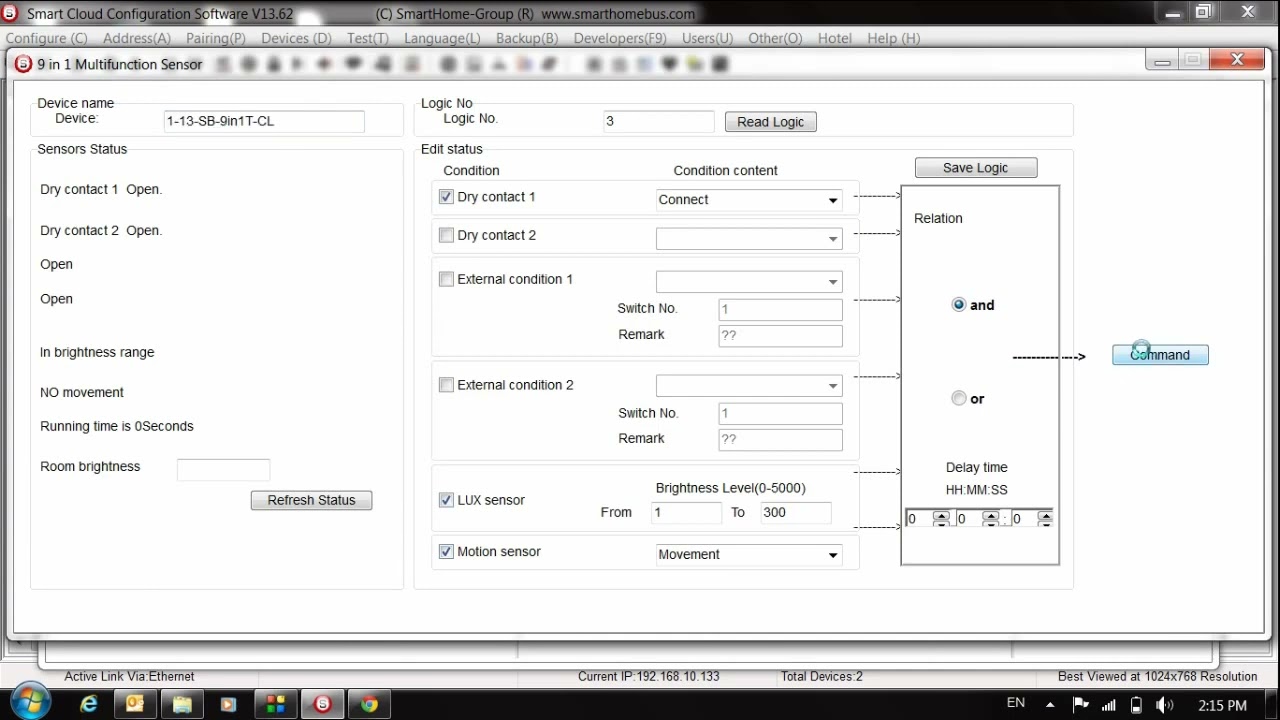The width and height of the screenshot is (1280, 720).
Task: Open the volume speaker tray icon
Action: 1164,705
